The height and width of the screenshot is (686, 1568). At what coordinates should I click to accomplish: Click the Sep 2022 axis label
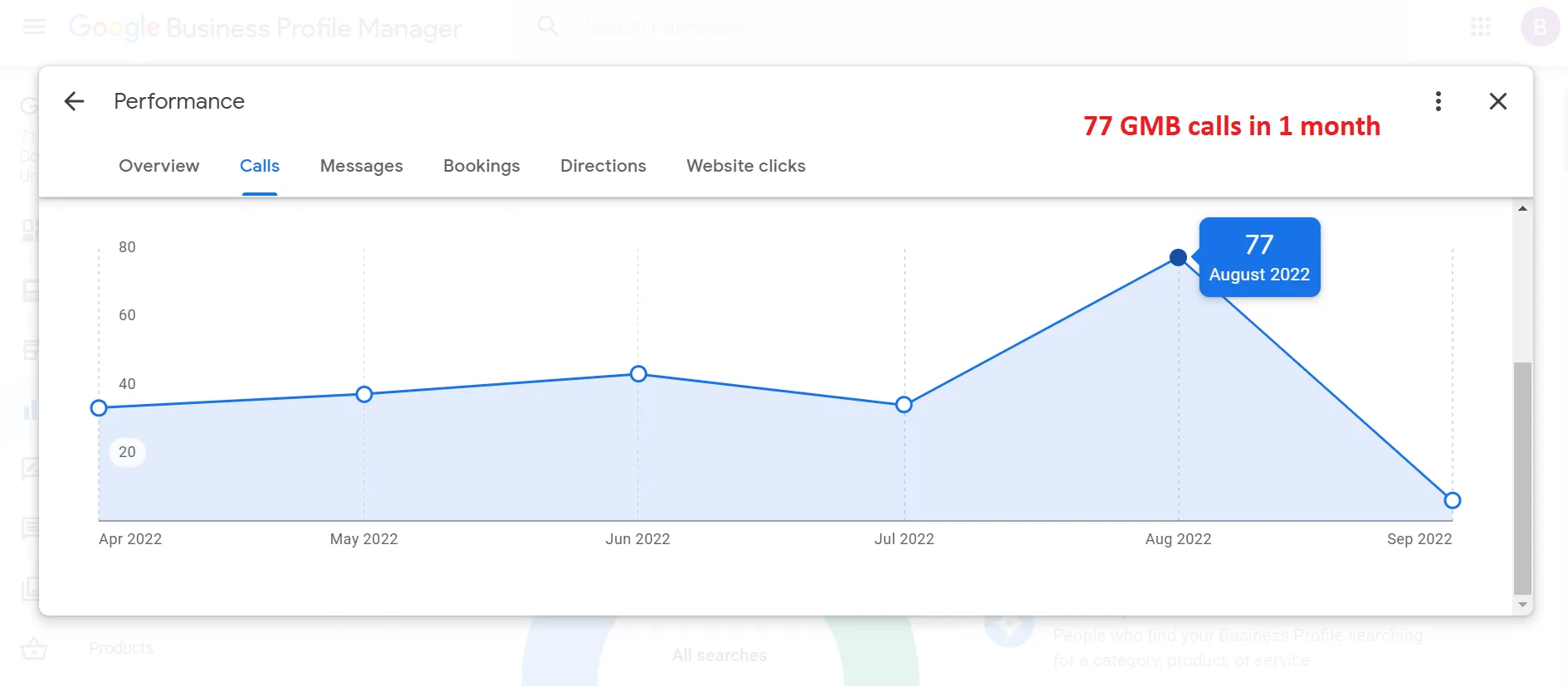click(x=1419, y=539)
